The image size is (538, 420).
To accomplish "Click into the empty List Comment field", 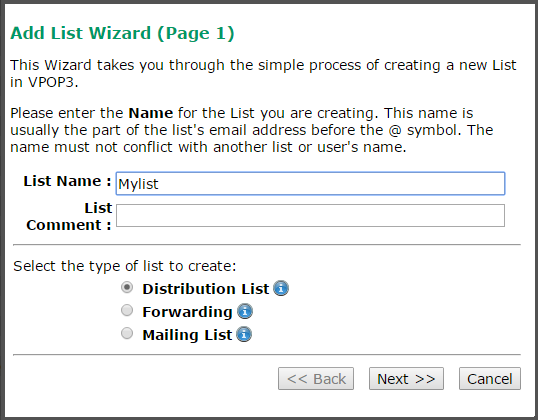I will (310, 215).
